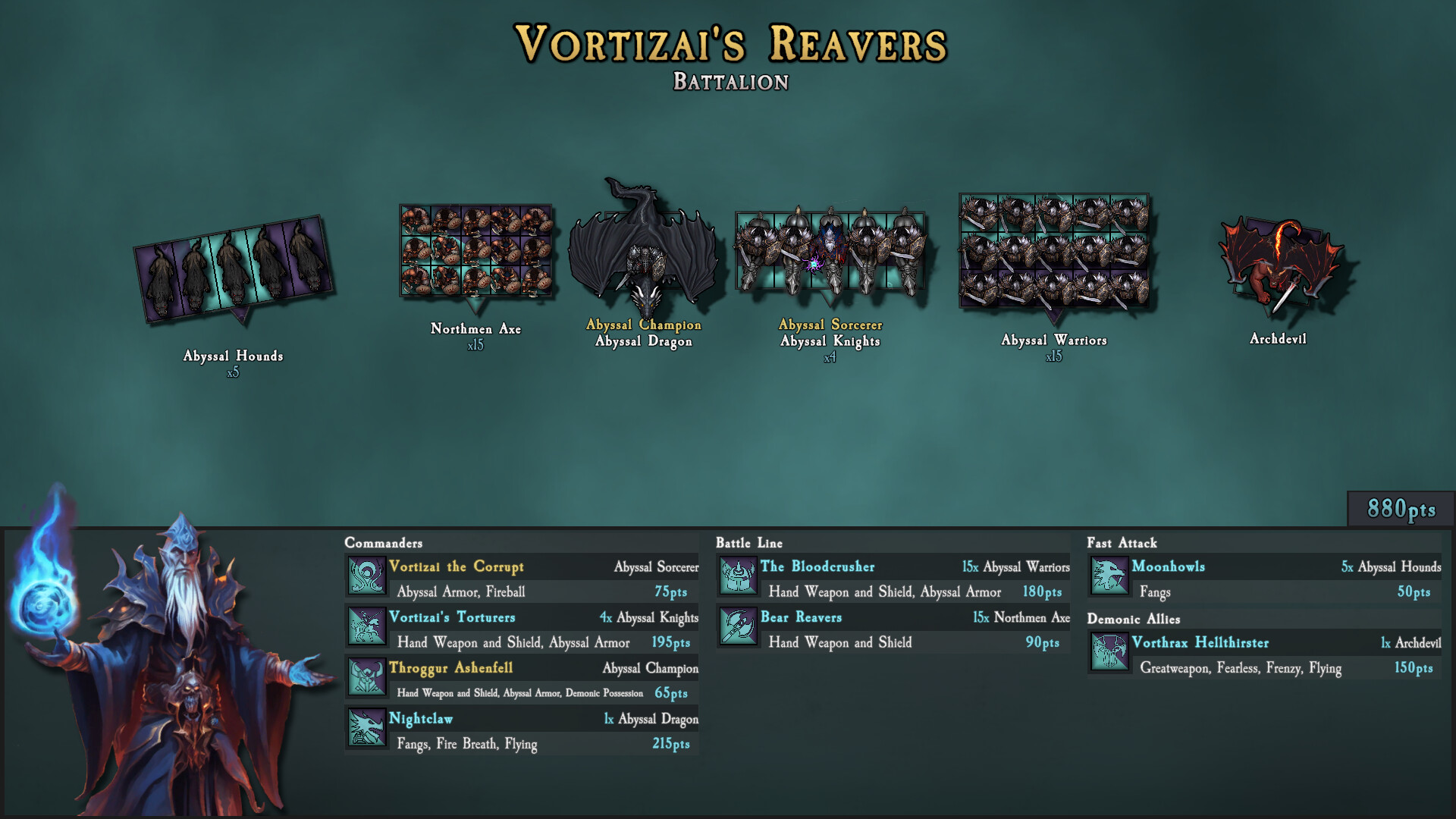1456x819 pixels.
Task: Click the Fast Attack section heading
Action: pos(1122,543)
